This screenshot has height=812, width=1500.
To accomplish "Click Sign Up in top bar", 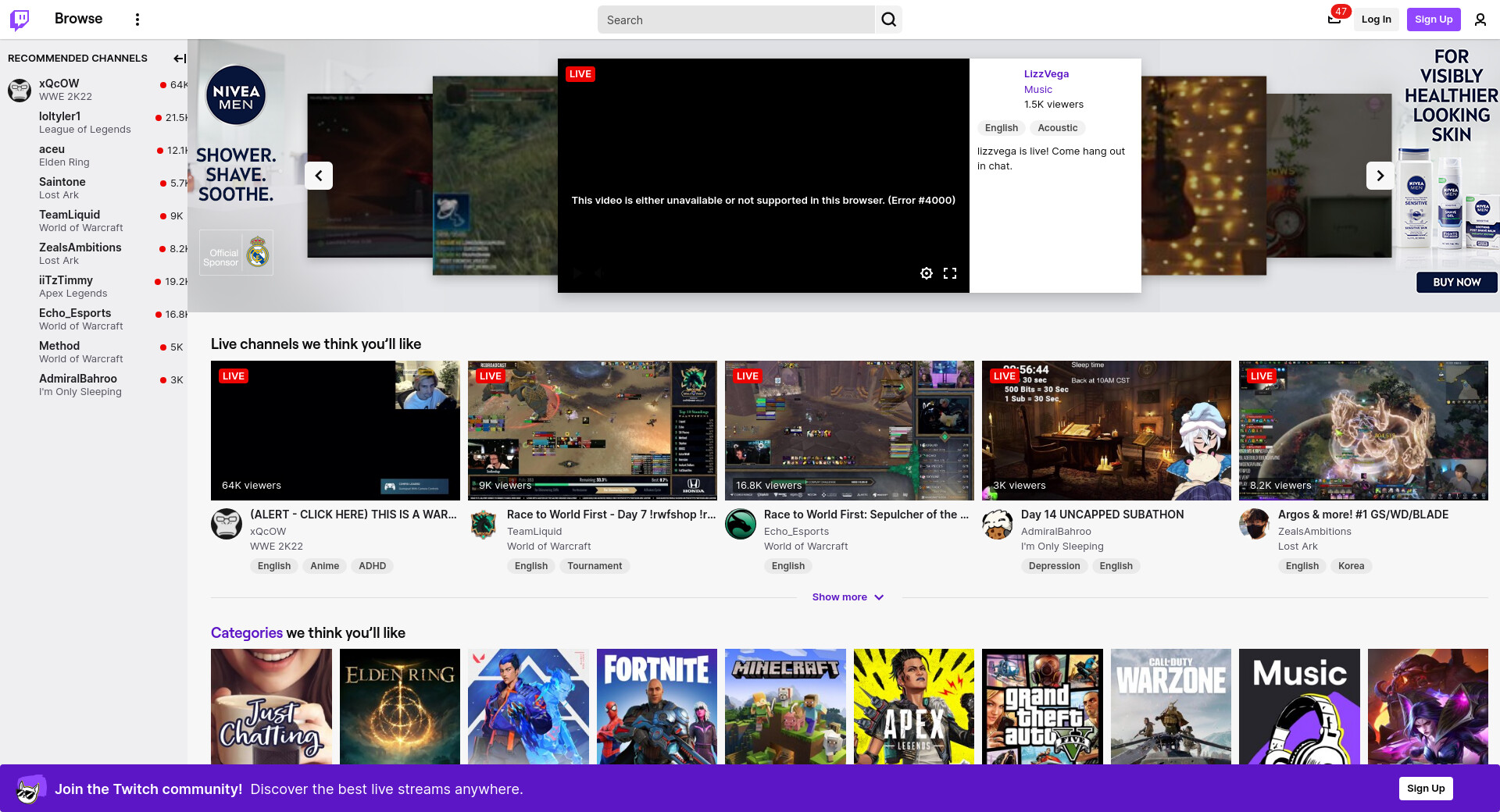I will point(1433,20).
